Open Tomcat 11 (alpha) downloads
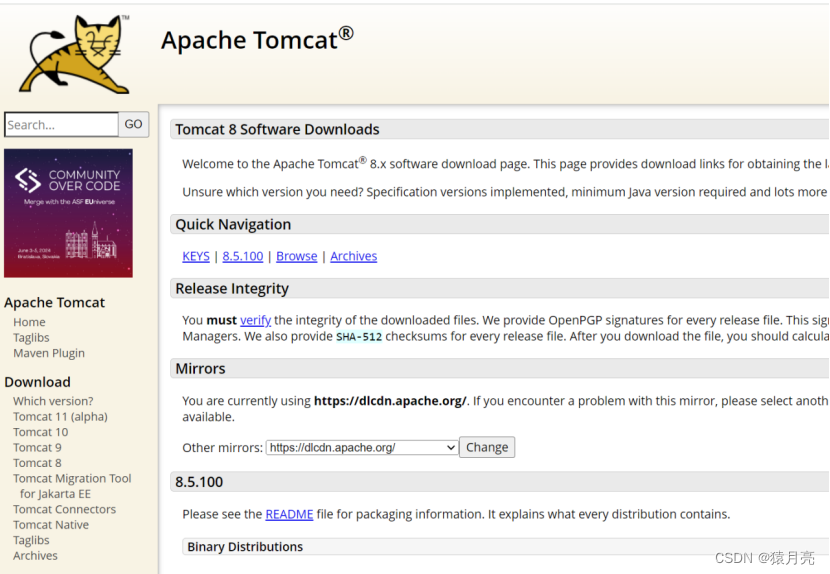Screen dimensions: 830x574 [x=60, y=417]
